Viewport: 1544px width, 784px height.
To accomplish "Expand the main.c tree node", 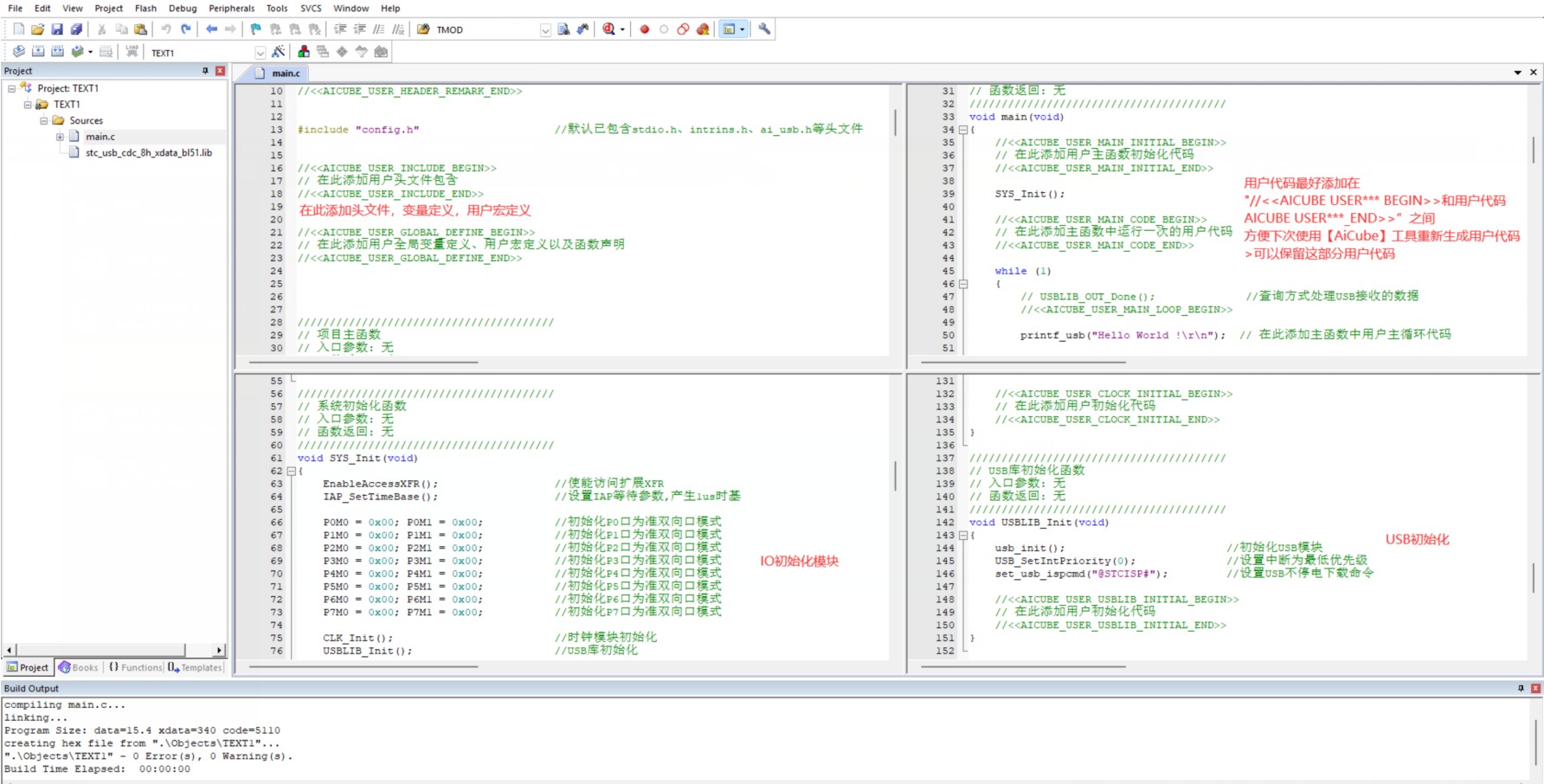I will [60, 137].
